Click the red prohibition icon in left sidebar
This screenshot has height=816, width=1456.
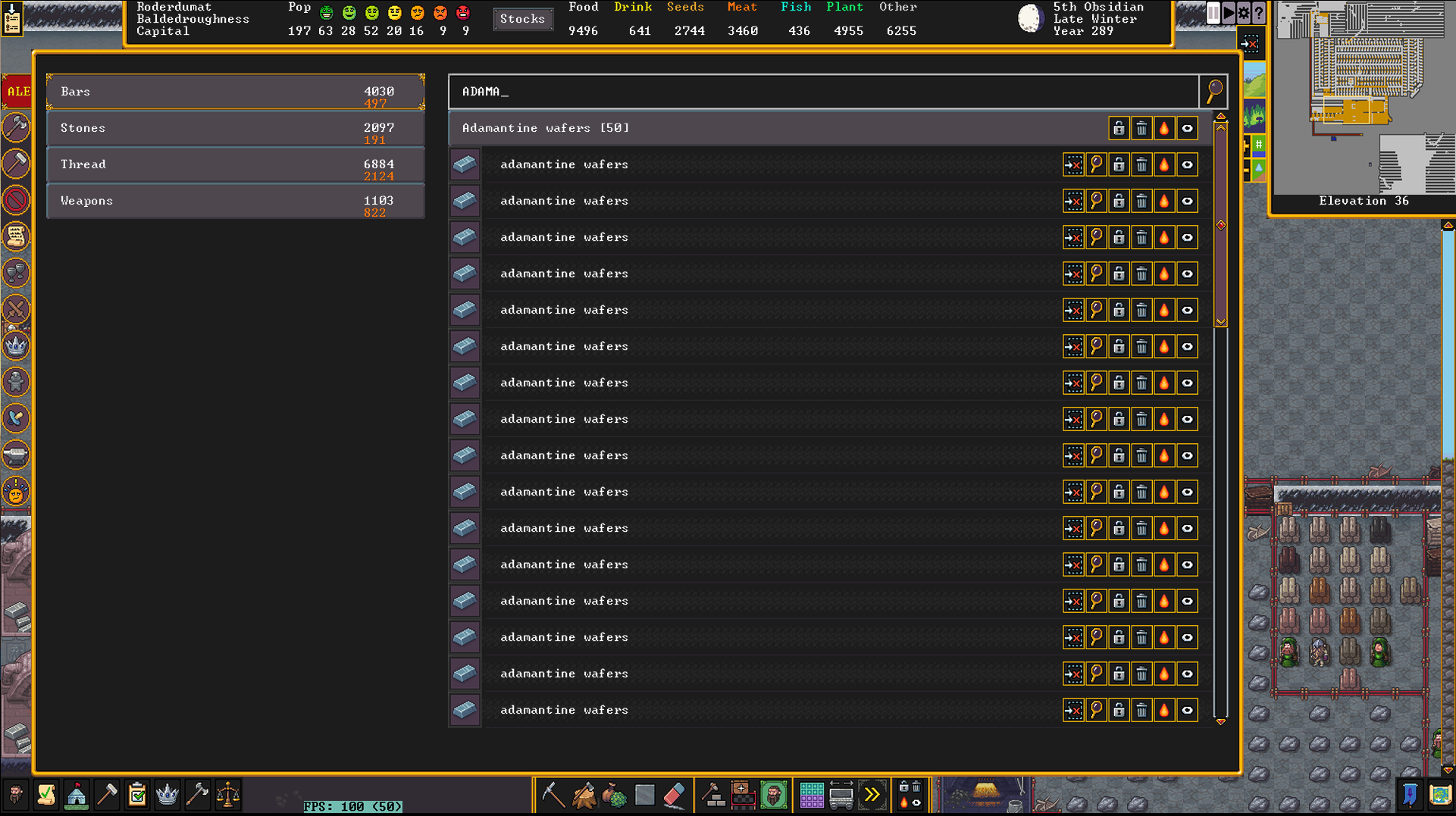coord(16,200)
